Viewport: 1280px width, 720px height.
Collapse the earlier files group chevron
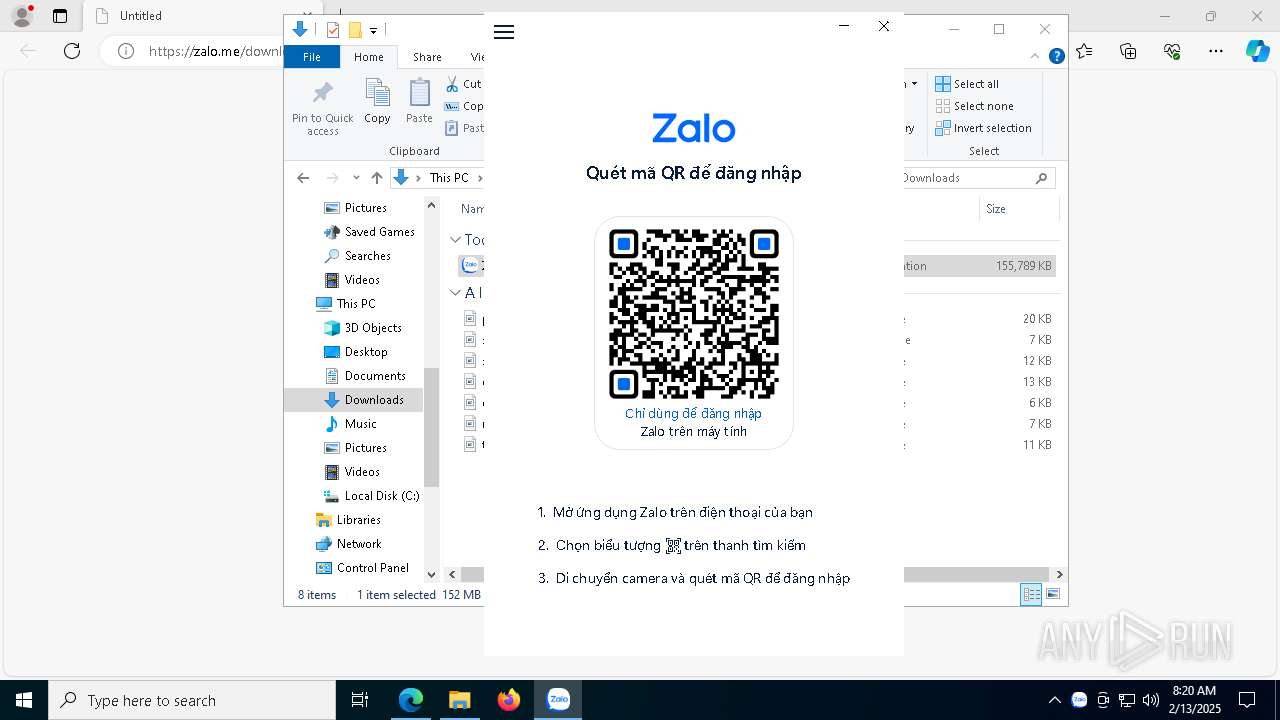point(455,293)
